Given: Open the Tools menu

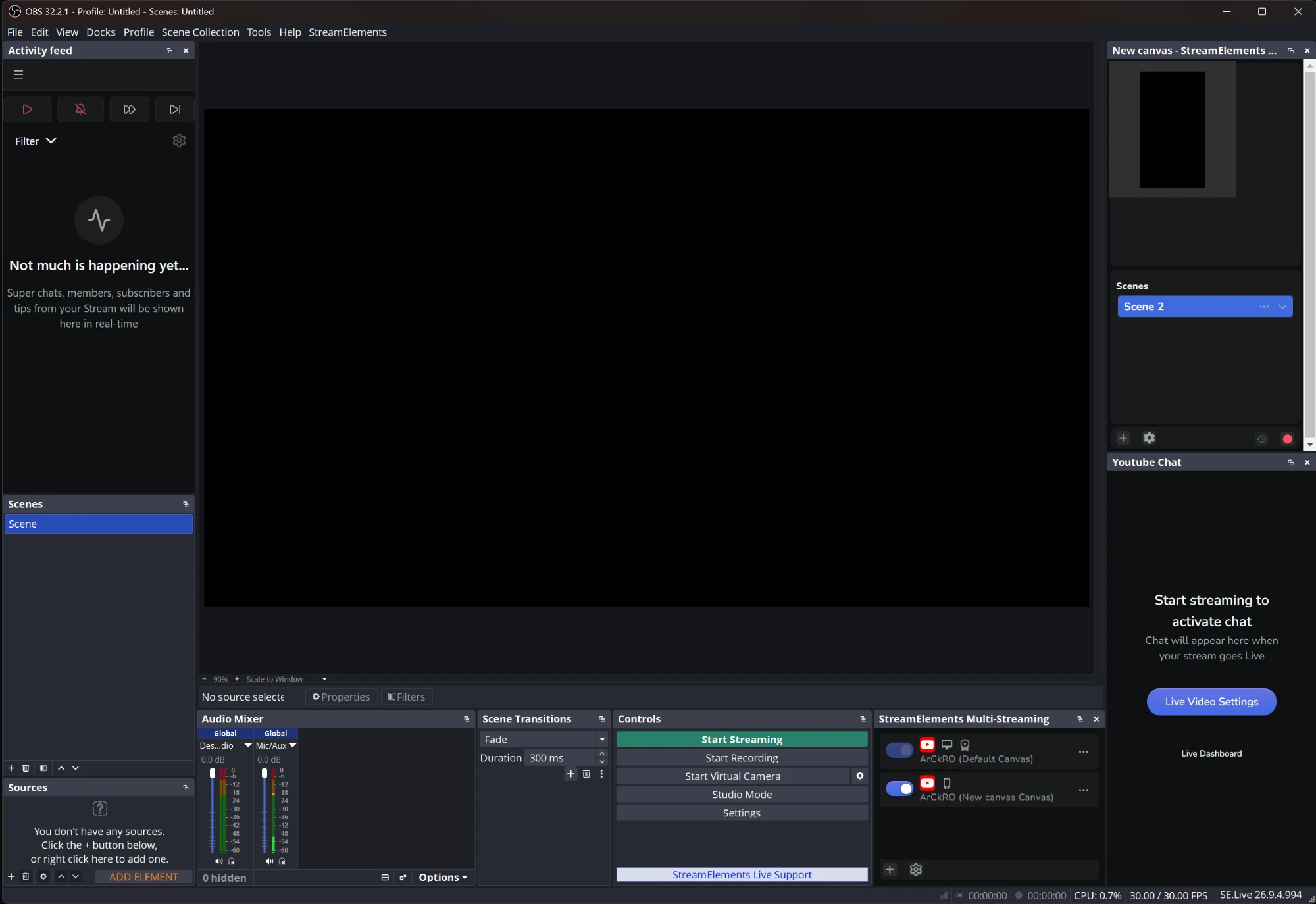Looking at the screenshot, I should point(259,32).
